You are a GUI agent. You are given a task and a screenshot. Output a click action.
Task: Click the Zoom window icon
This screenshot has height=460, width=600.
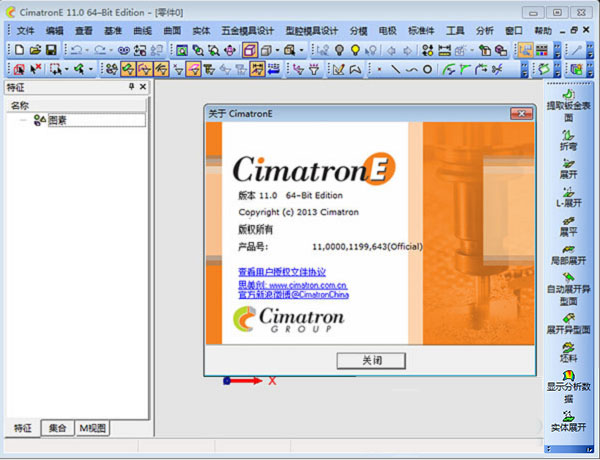pos(182,50)
